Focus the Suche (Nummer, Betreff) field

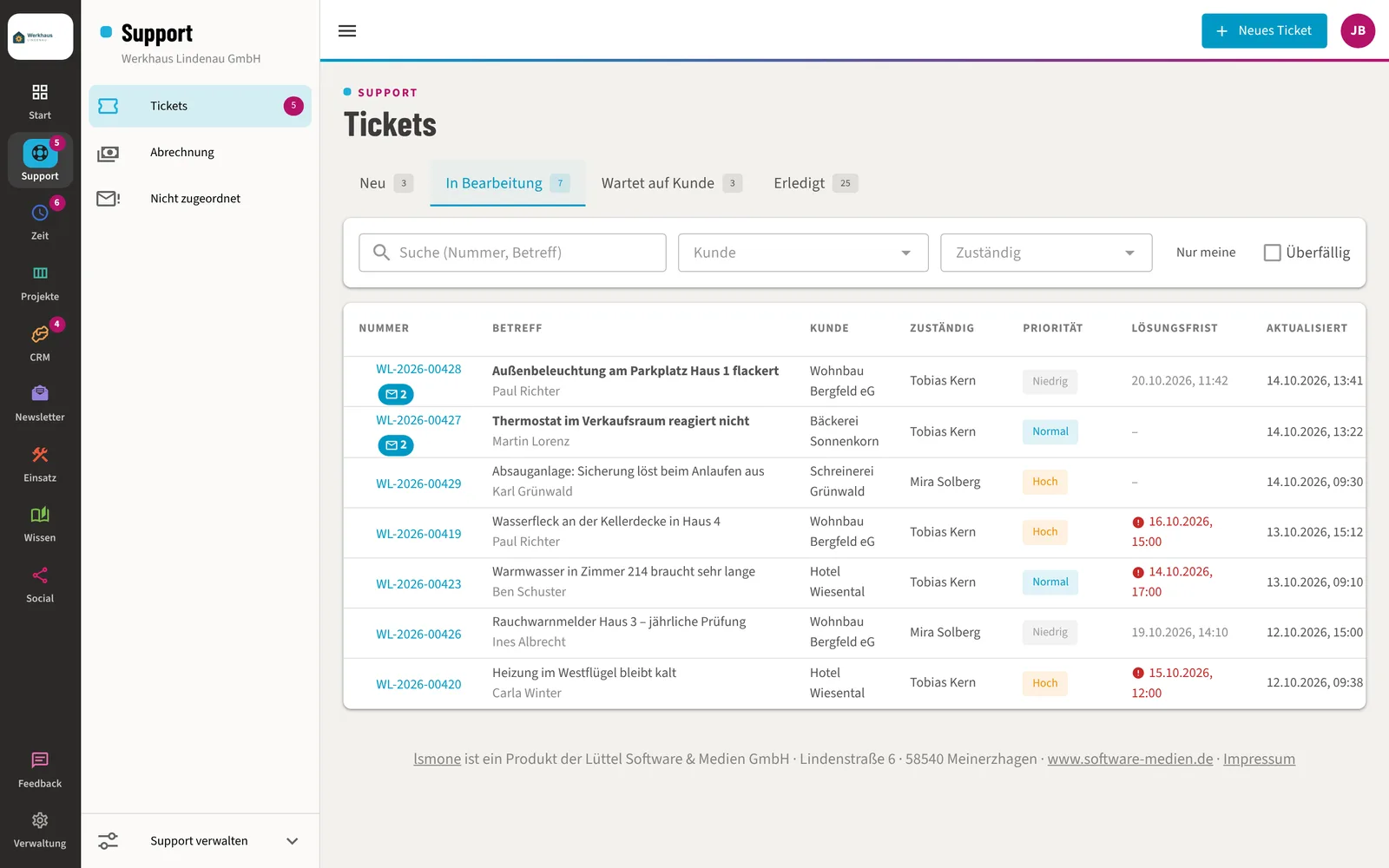pos(512,253)
